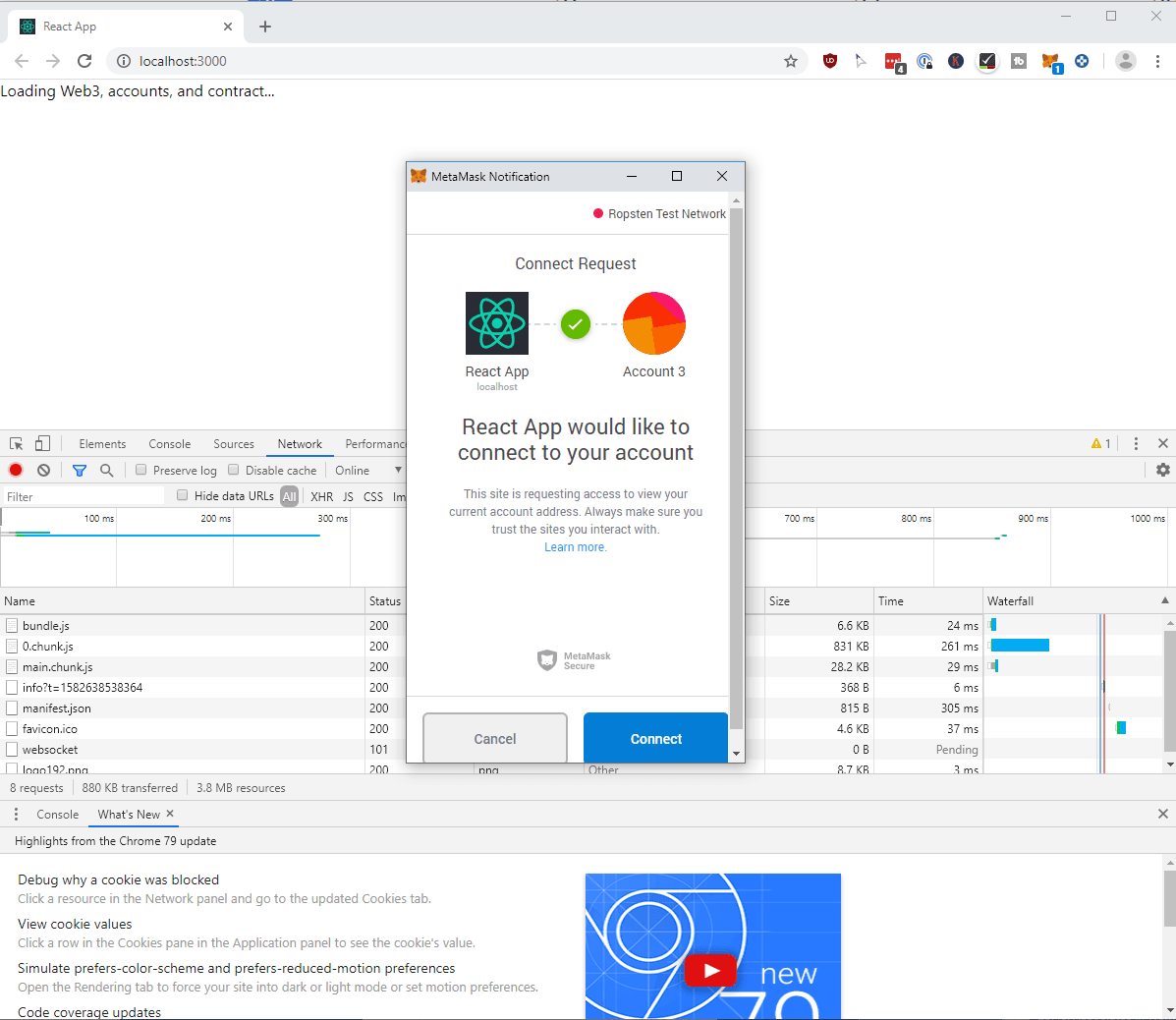
Task: Toggle the network filter funnel icon
Action: (x=79, y=471)
